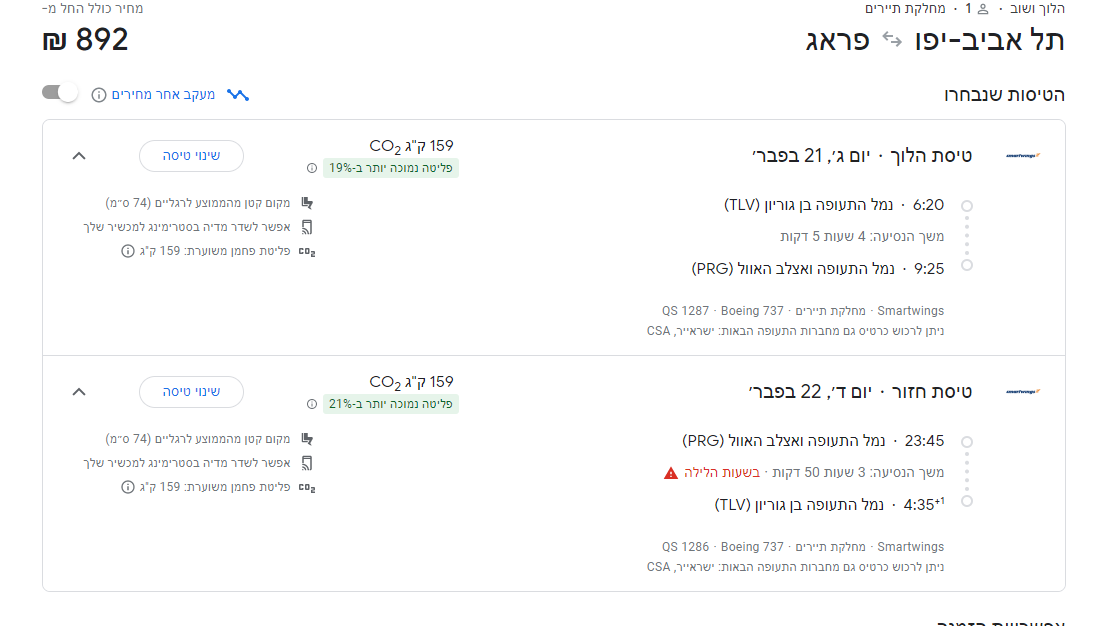
Task: Click the CO2 emissions icon in return flight
Action: tap(307, 487)
